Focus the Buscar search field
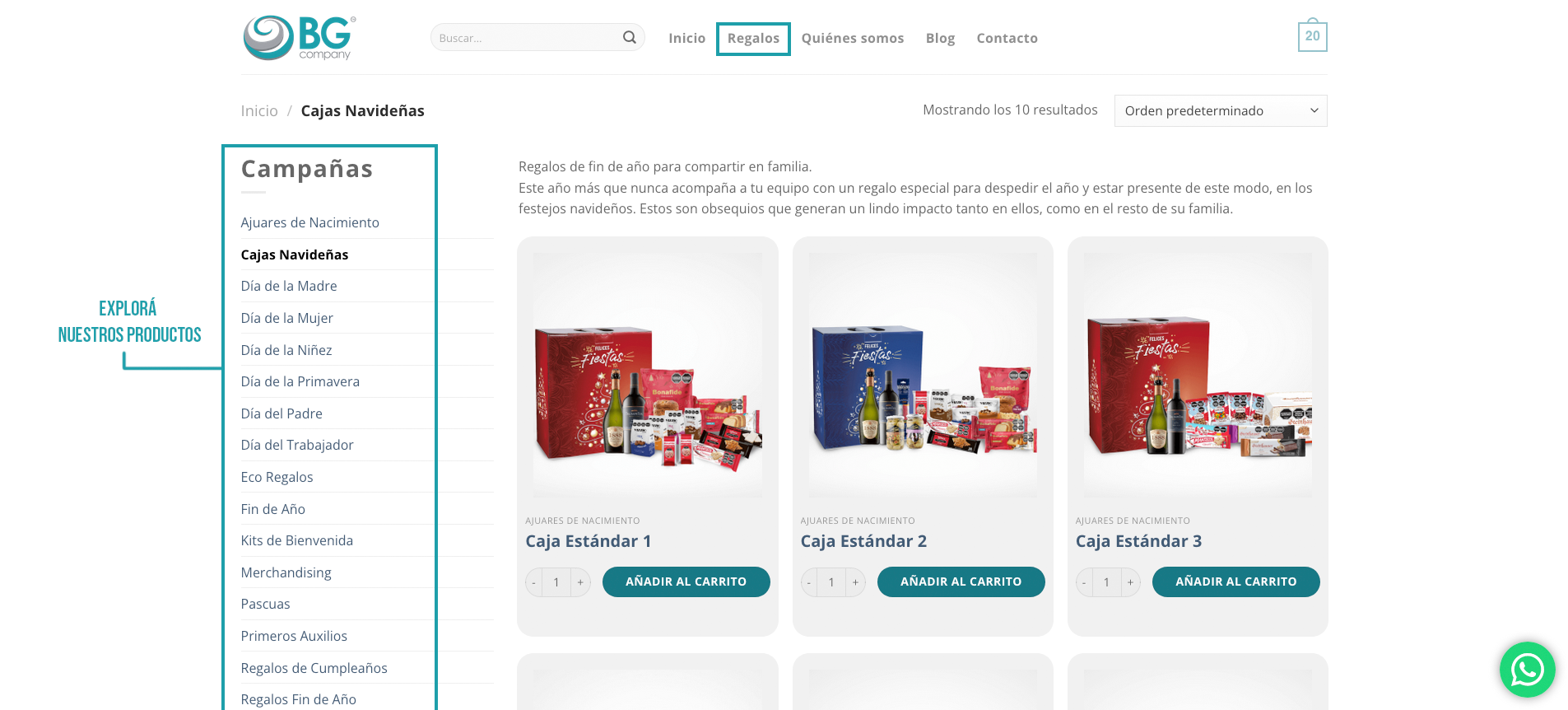Screen dimensions: 1568x710 [x=527, y=37]
